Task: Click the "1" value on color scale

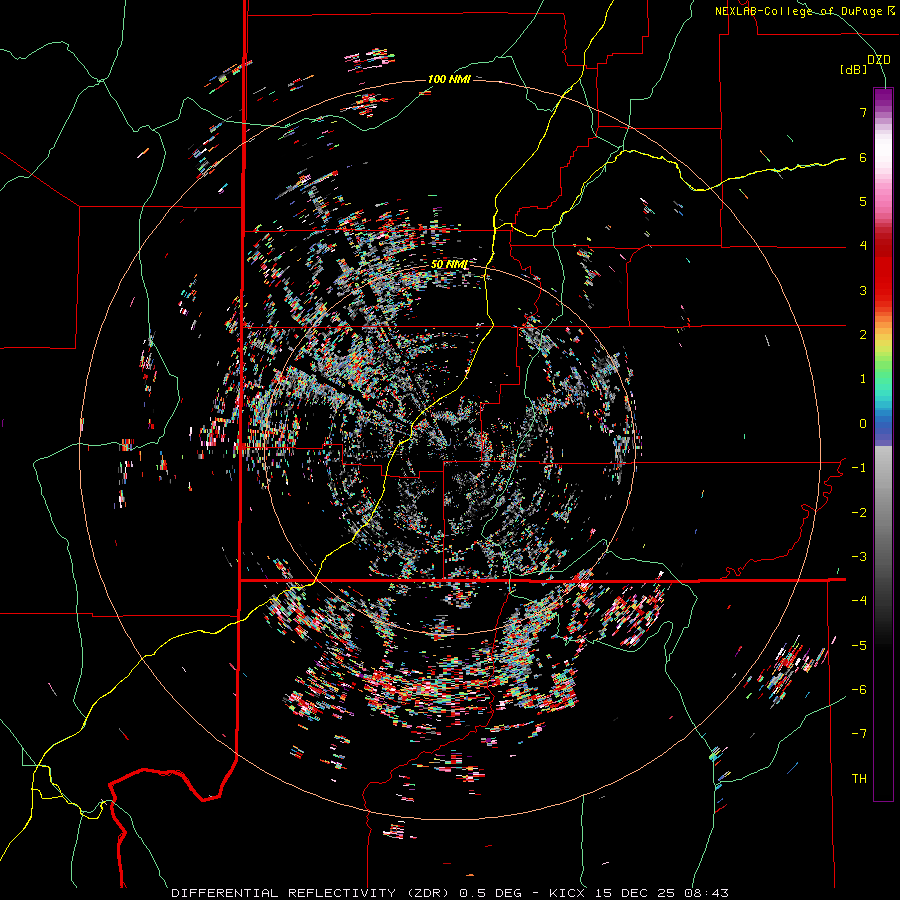Action: [x=863, y=379]
